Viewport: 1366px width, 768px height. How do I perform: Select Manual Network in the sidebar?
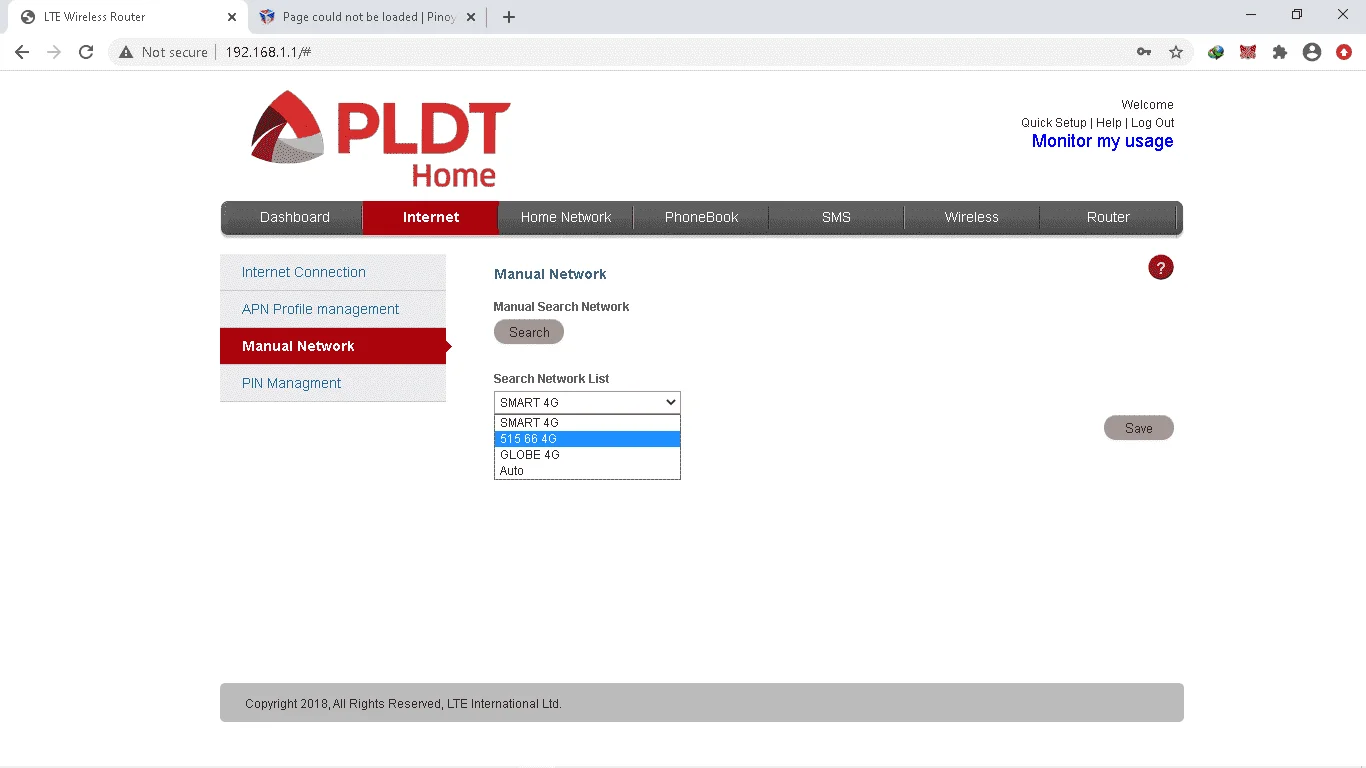pos(333,346)
